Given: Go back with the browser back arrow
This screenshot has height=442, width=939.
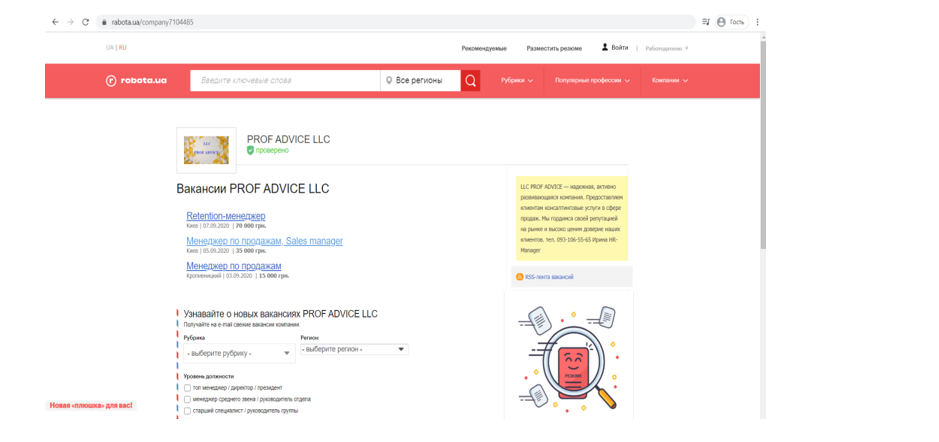Looking at the screenshot, I should (55, 22).
